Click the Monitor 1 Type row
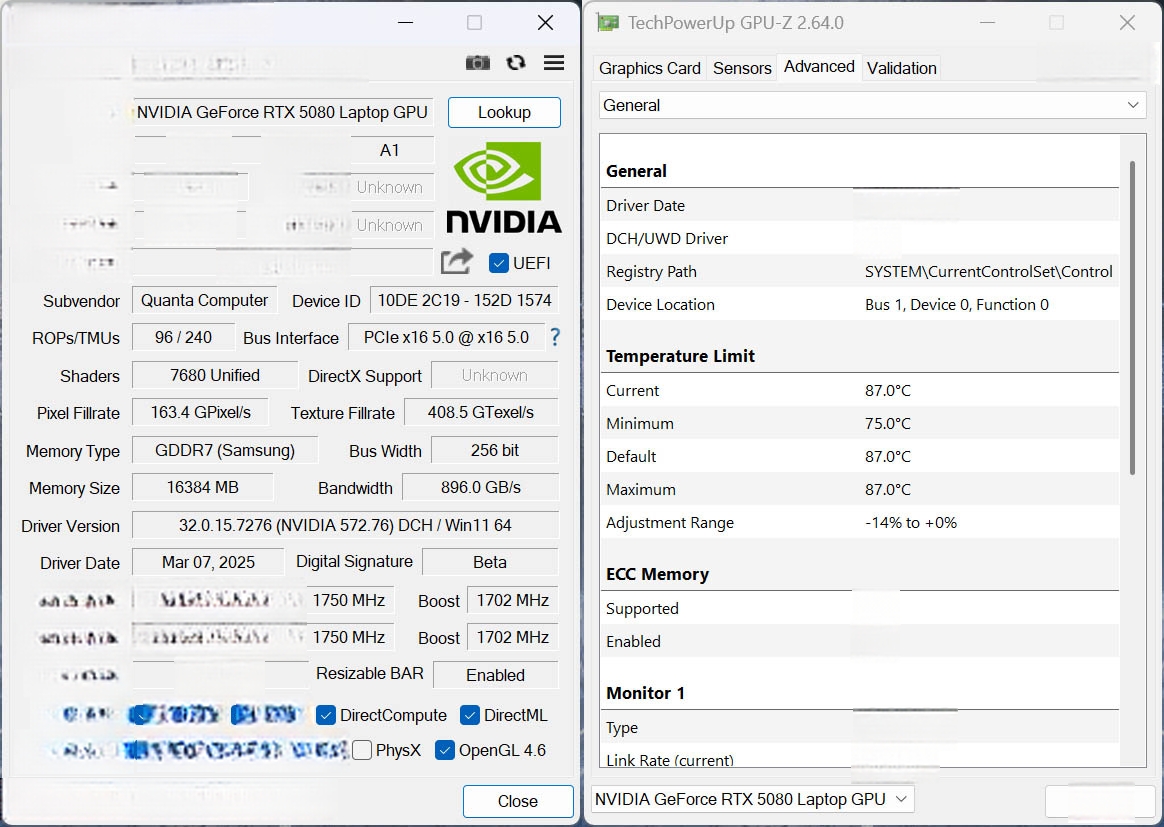The height and width of the screenshot is (827, 1164). click(x=860, y=727)
